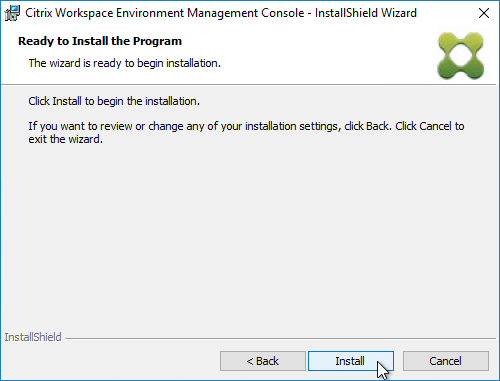
Task: Click the 'Ready to Install the Program' heading
Action: pos(100,41)
